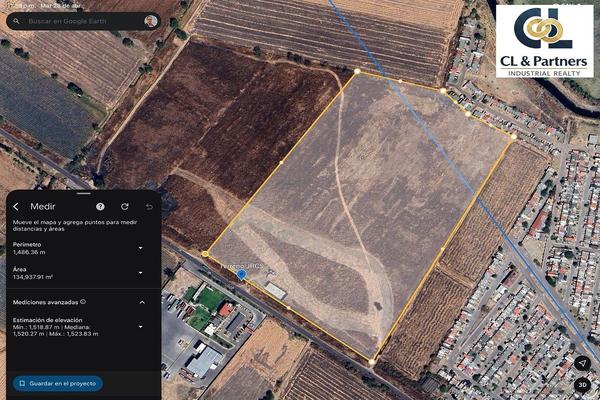Click the magnifier search icon
This screenshot has height=400, width=600.
[x=16, y=21]
